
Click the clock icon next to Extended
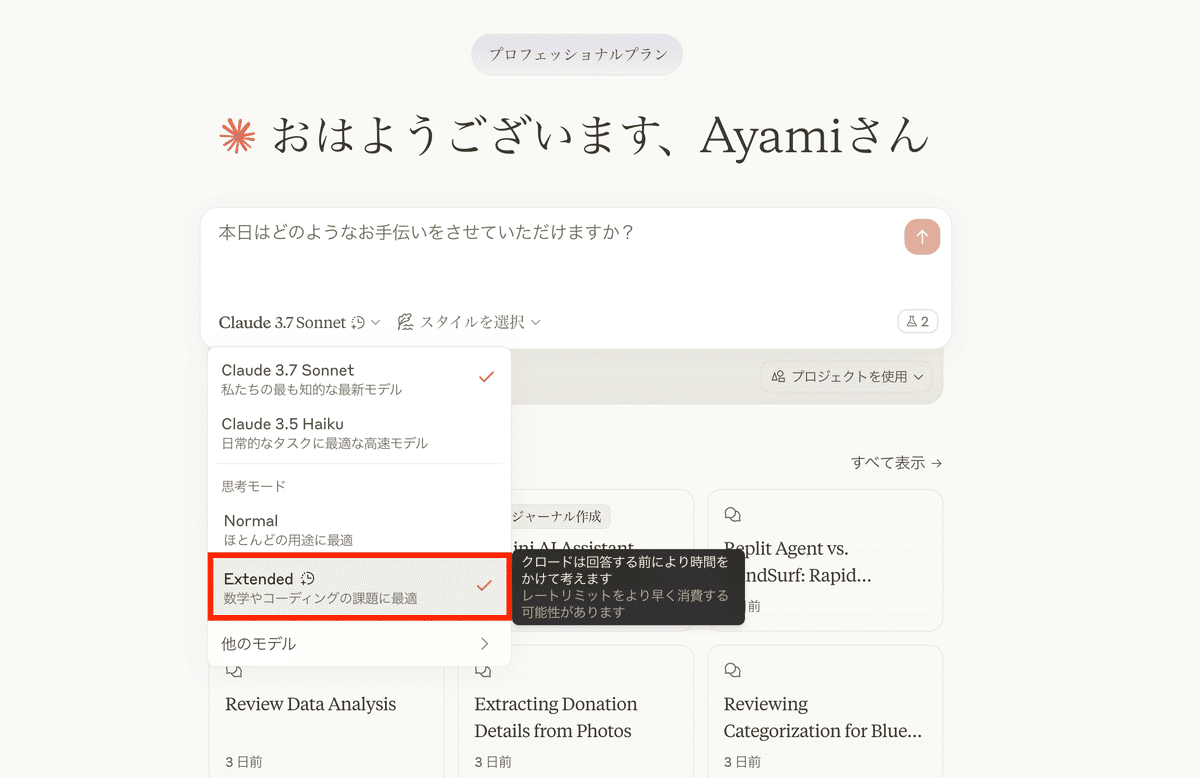[308, 579]
